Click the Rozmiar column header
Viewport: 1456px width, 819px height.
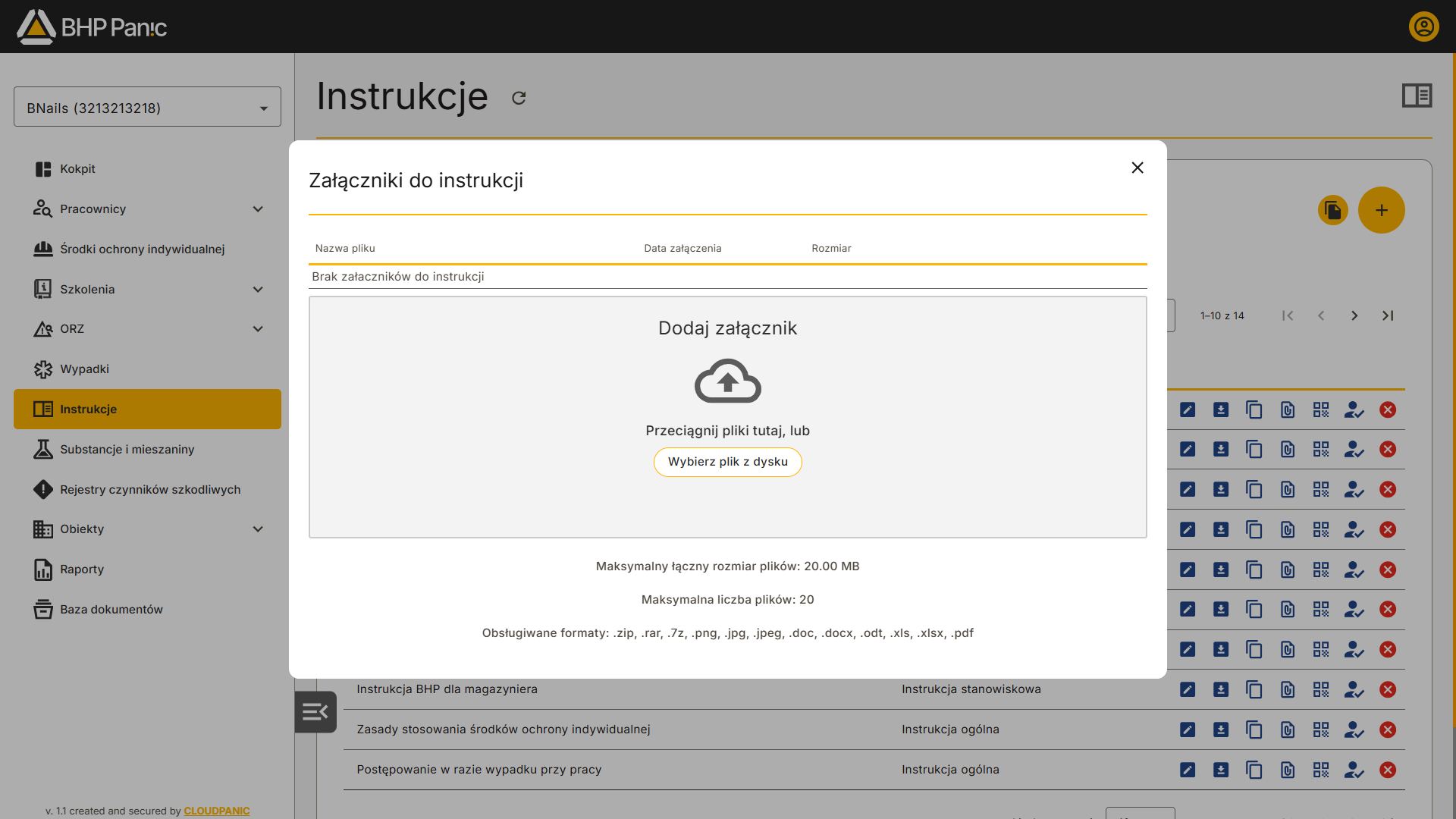click(831, 249)
